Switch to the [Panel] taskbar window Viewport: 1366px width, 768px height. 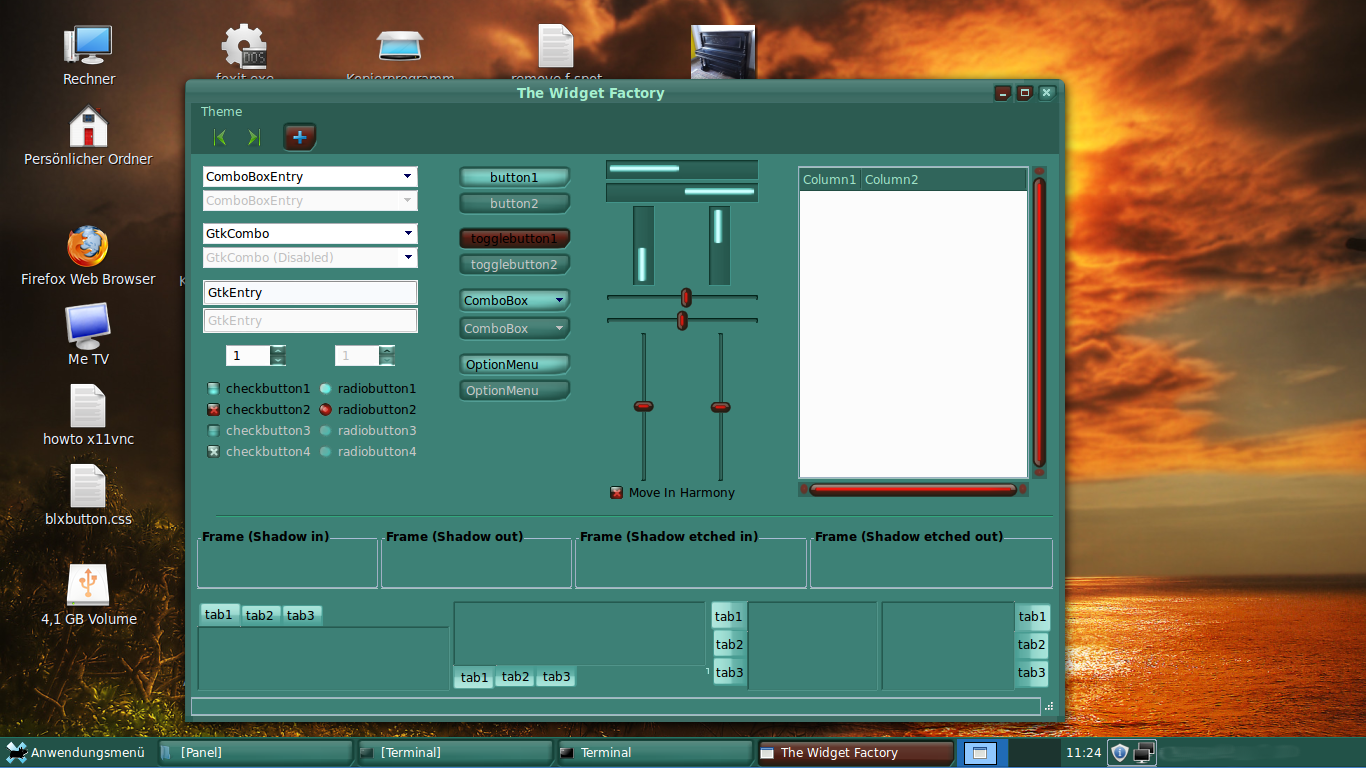coord(255,752)
